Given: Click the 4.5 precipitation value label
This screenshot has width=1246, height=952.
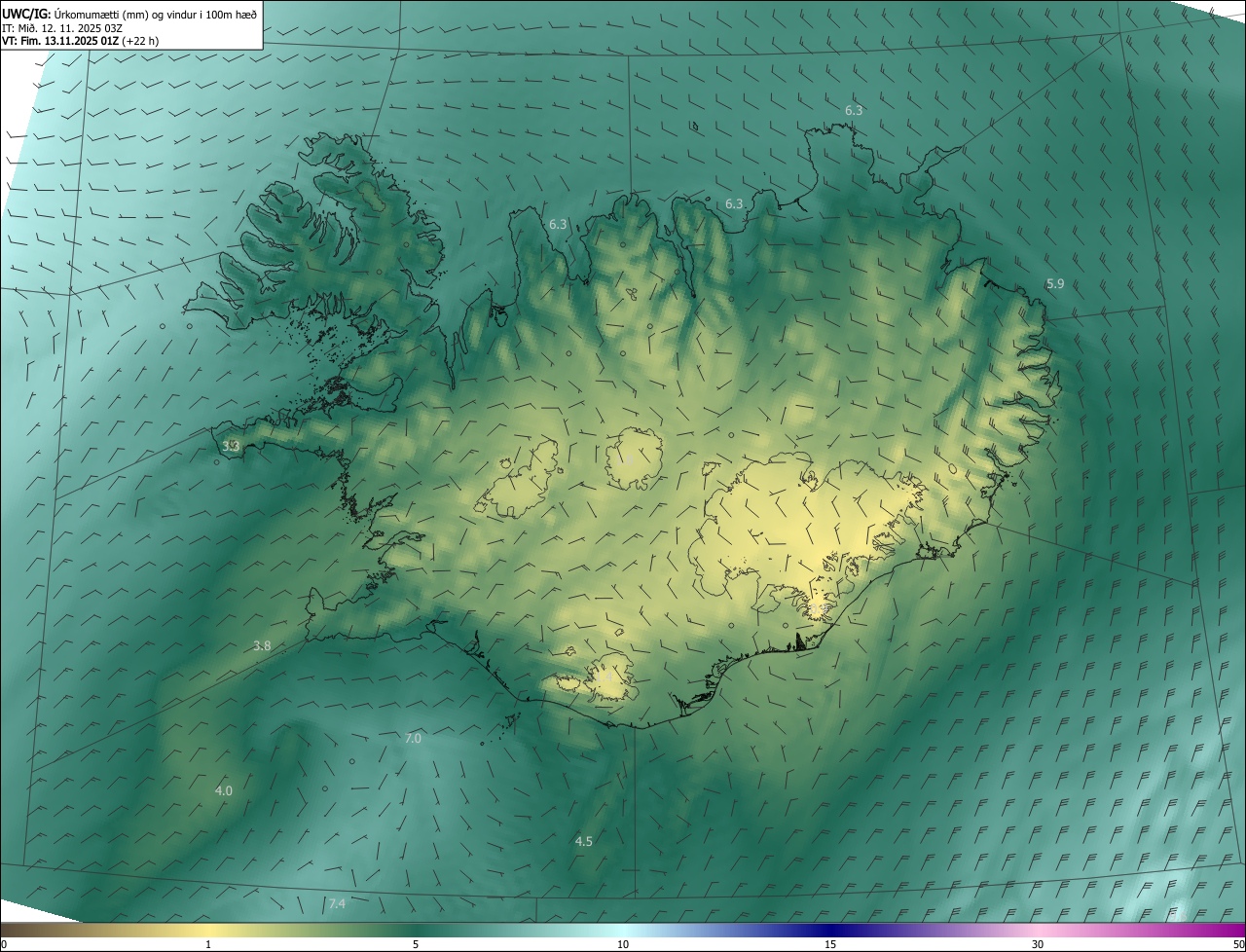Looking at the screenshot, I should click(584, 841).
